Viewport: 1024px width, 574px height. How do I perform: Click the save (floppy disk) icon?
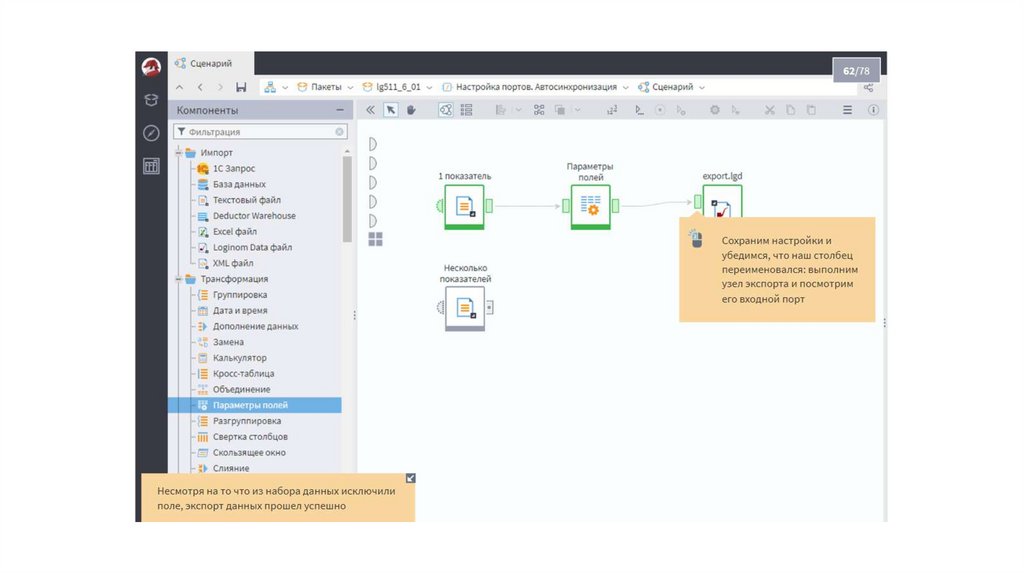(x=241, y=87)
